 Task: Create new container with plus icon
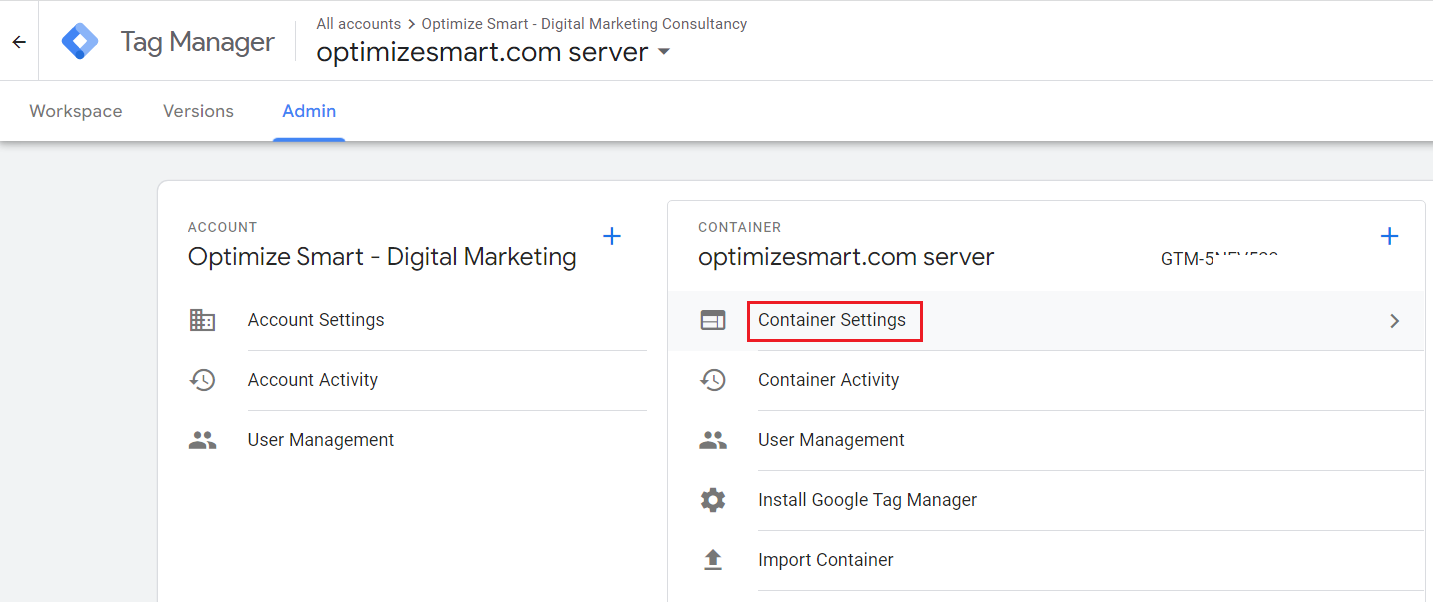1389,236
